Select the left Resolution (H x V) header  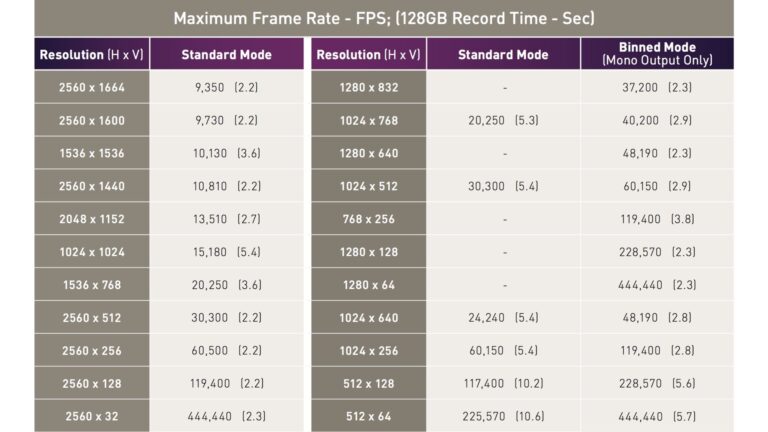[92, 54]
